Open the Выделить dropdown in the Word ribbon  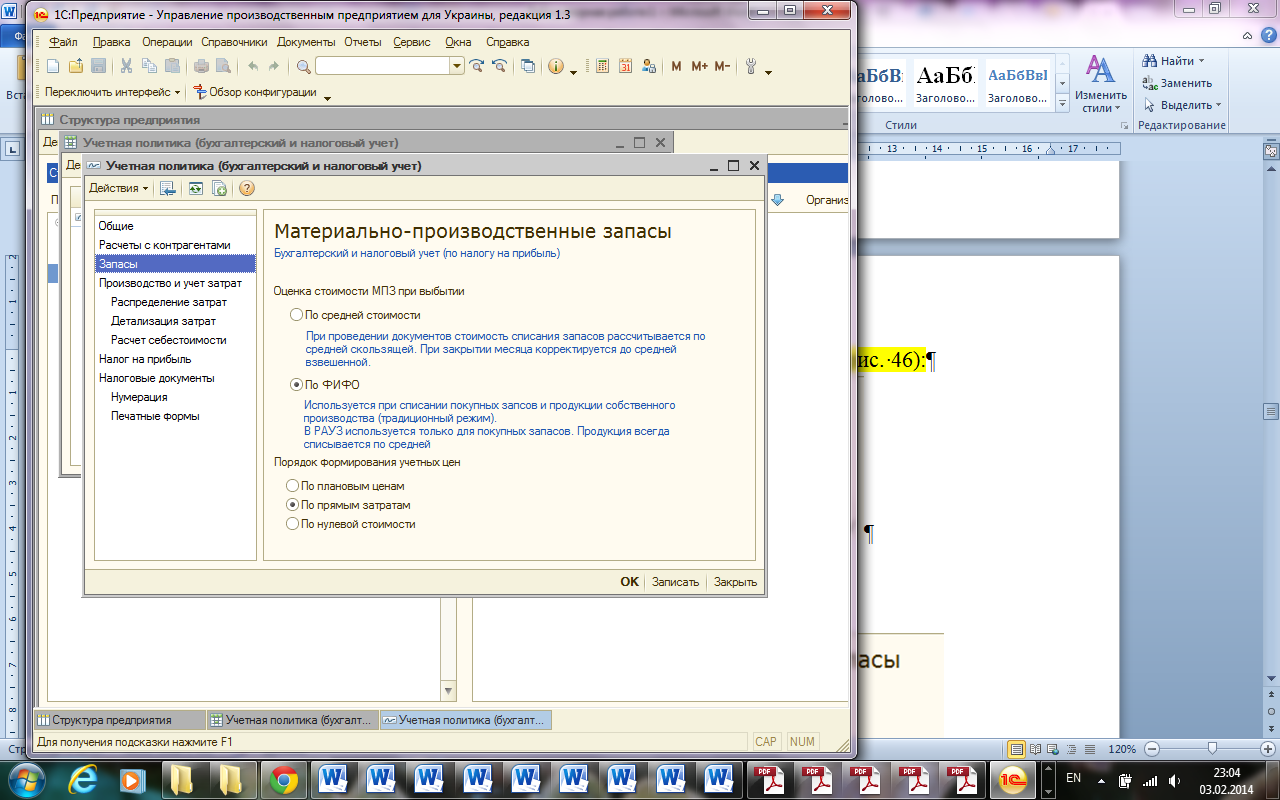pos(1183,105)
